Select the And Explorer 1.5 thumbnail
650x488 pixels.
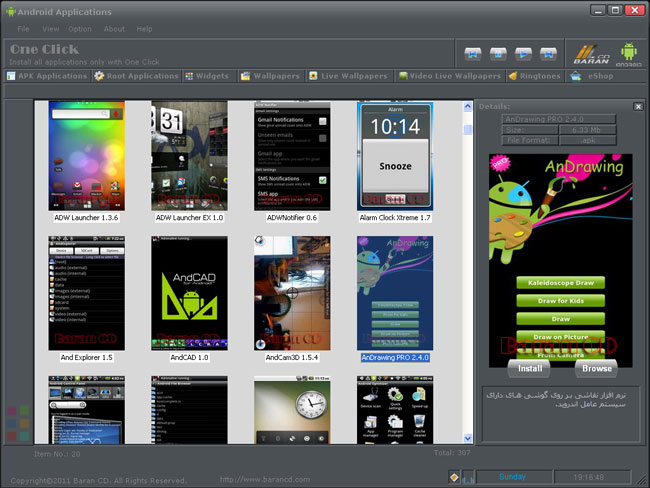click(87, 293)
